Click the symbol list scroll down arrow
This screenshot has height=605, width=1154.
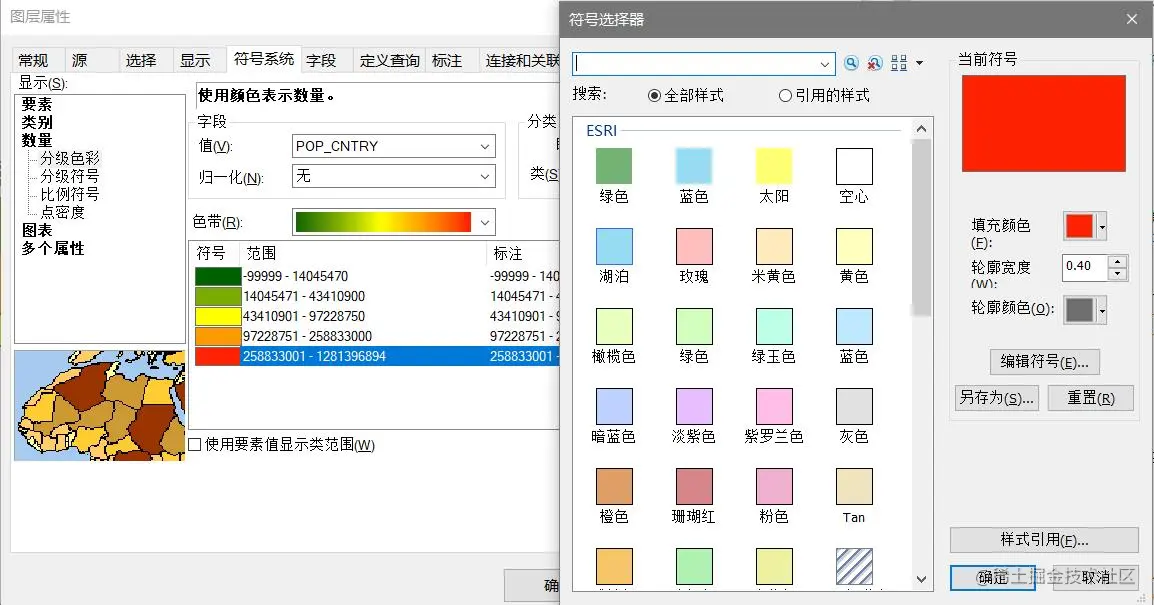(921, 580)
